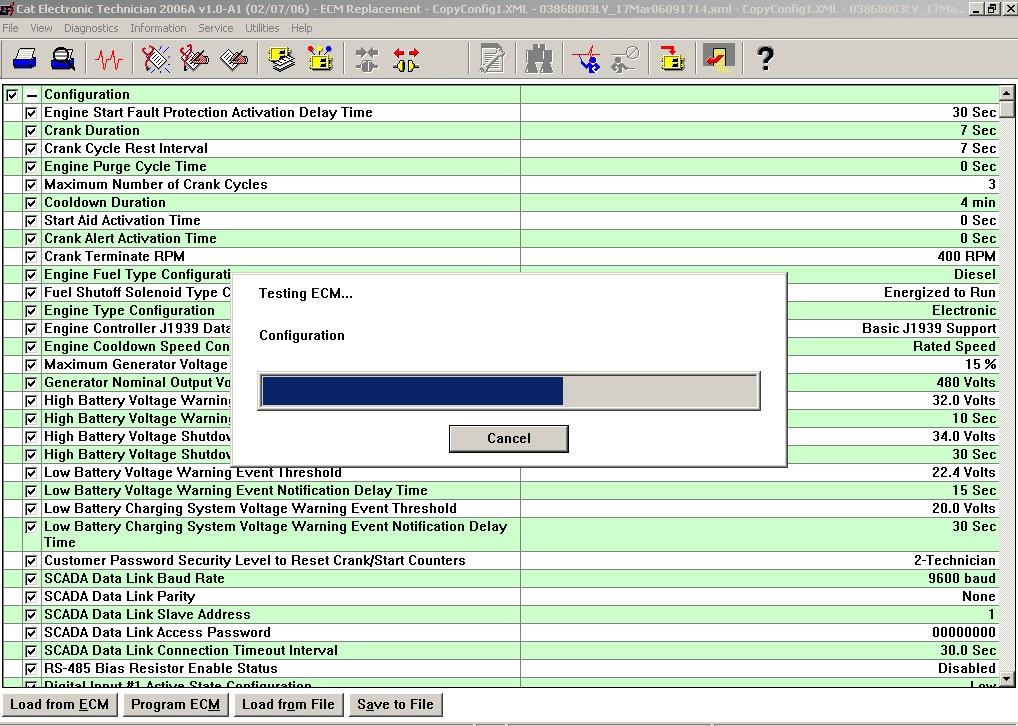Open the Diagnostics menu

(x=91, y=28)
